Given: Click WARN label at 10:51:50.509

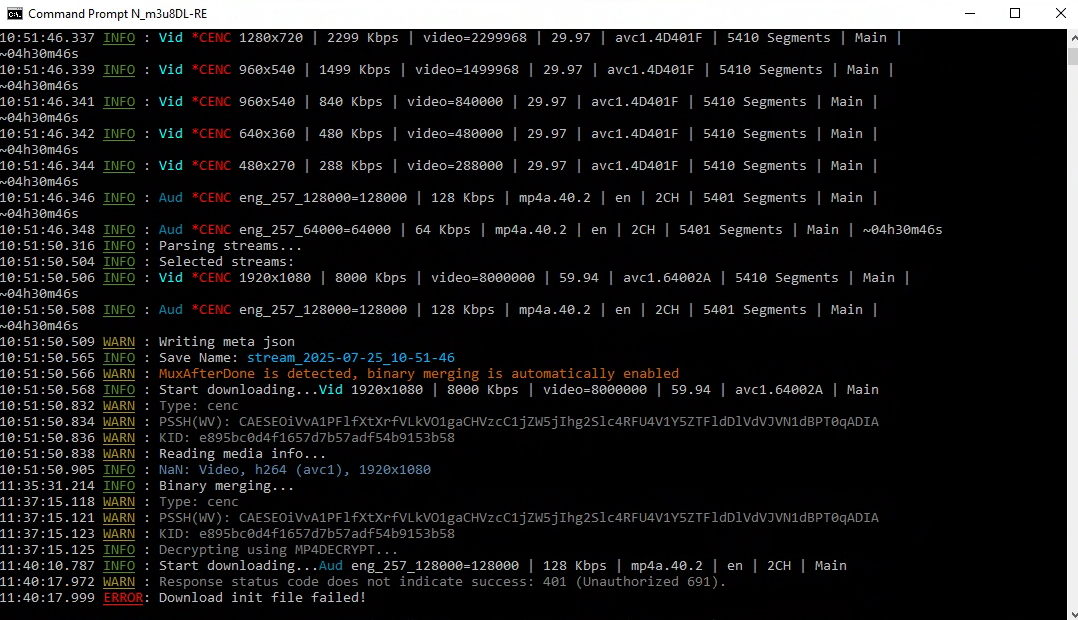Looking at the screenshot, I should point(119,342).
